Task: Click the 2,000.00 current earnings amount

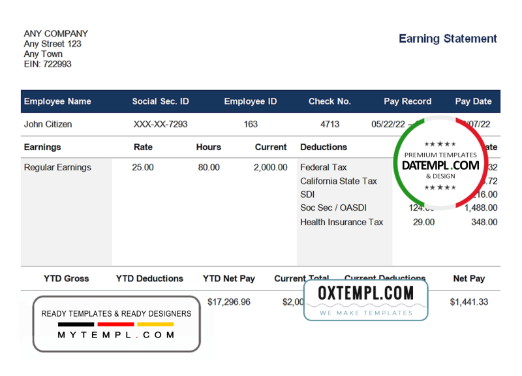Action: click(270, 167)
